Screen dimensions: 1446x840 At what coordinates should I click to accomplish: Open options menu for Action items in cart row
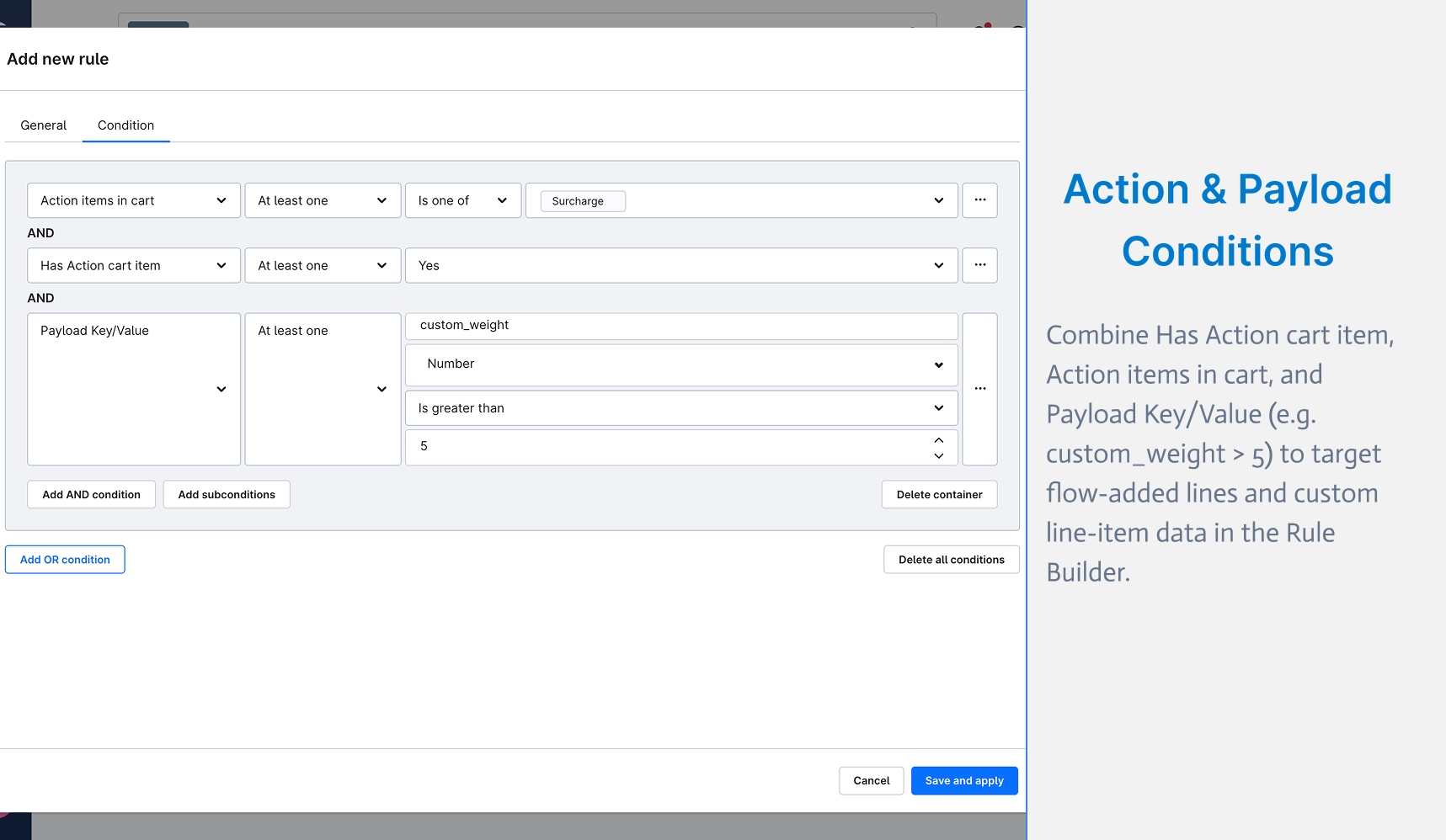(x=979, y=200)
